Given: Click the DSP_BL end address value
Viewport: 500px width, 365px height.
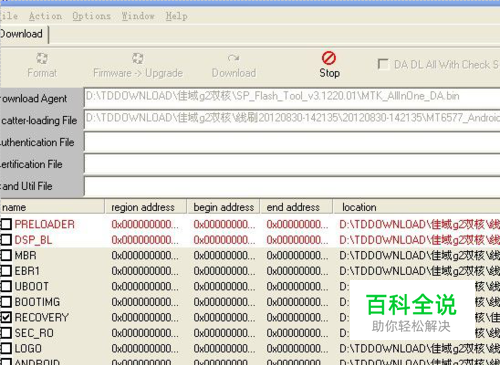Looking at the screenshot, I should click(297, 240).
